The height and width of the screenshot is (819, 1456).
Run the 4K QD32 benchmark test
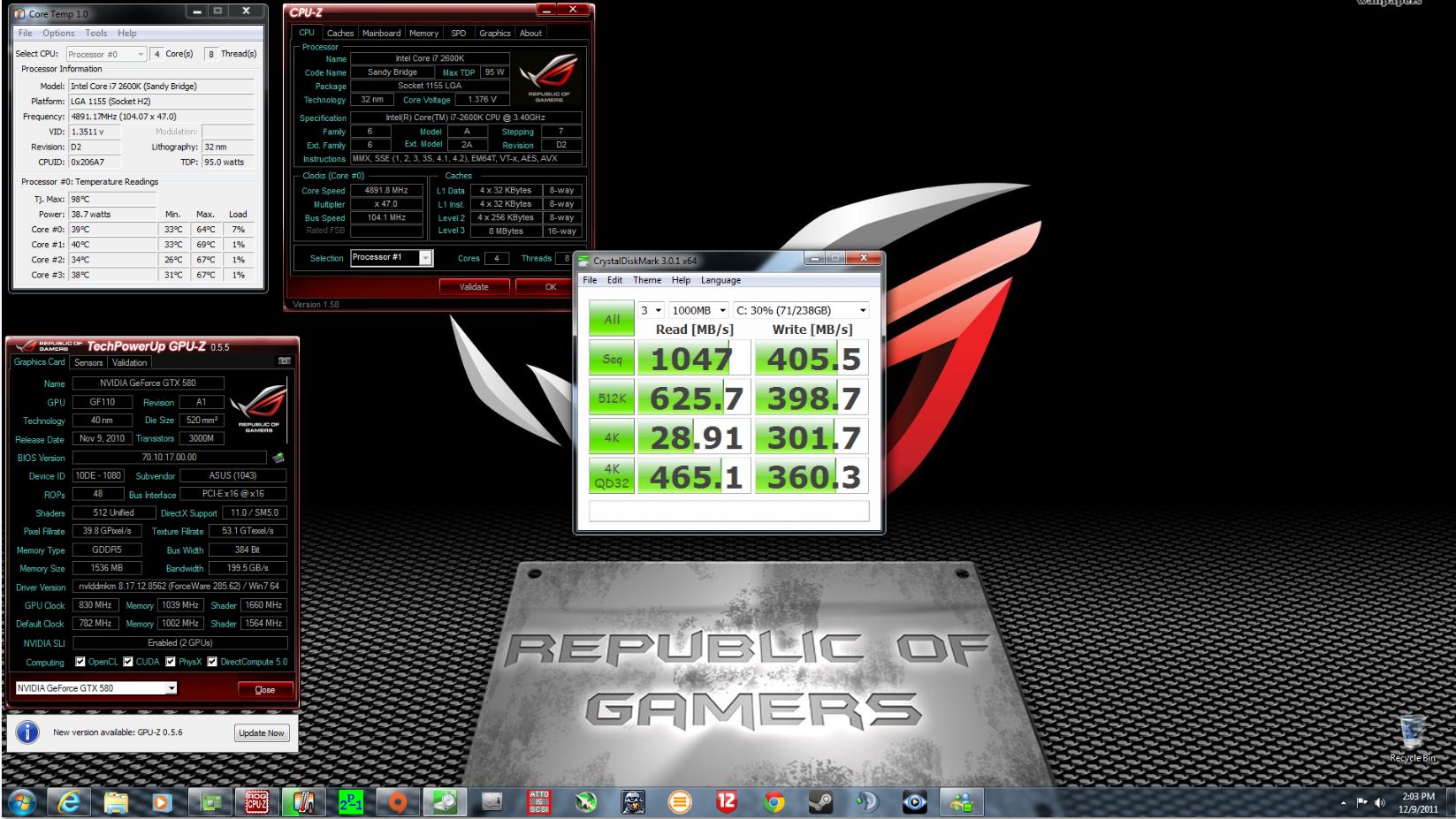coord(612,476)
